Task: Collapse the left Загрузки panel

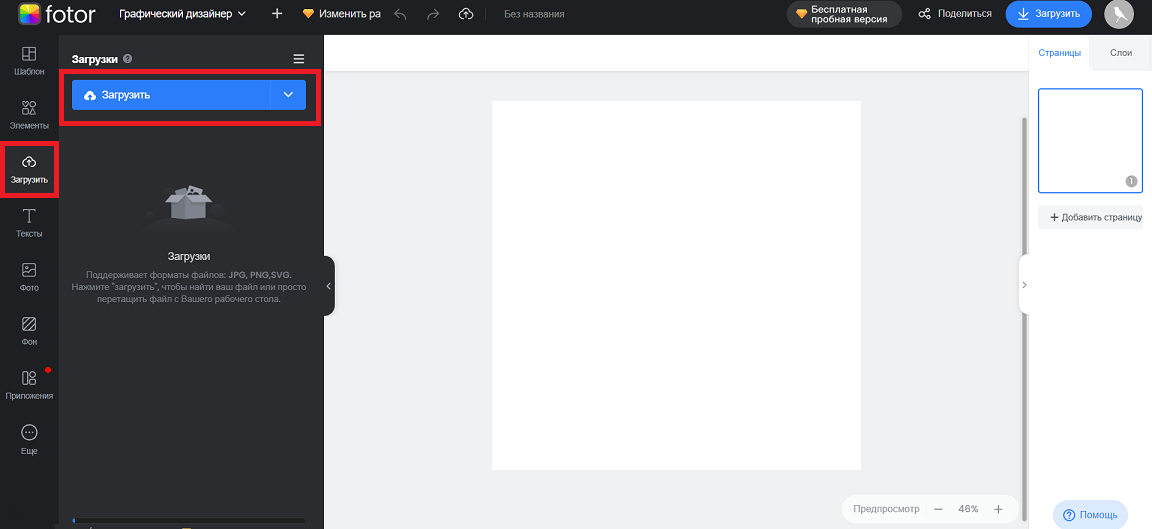Action: pyautogui.click(x=328, y=286)
